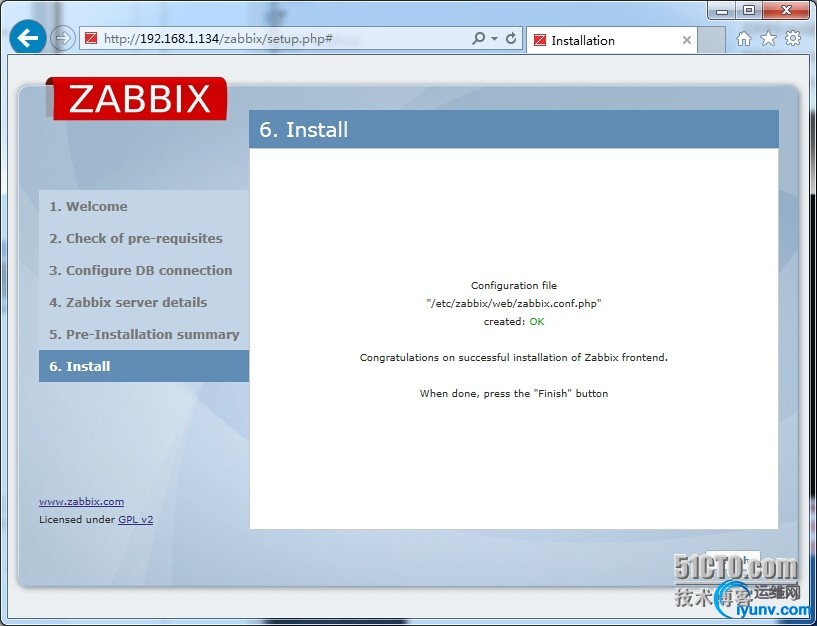Maximize the browser window
Screen dimensions: 817x626
[749, 10]
